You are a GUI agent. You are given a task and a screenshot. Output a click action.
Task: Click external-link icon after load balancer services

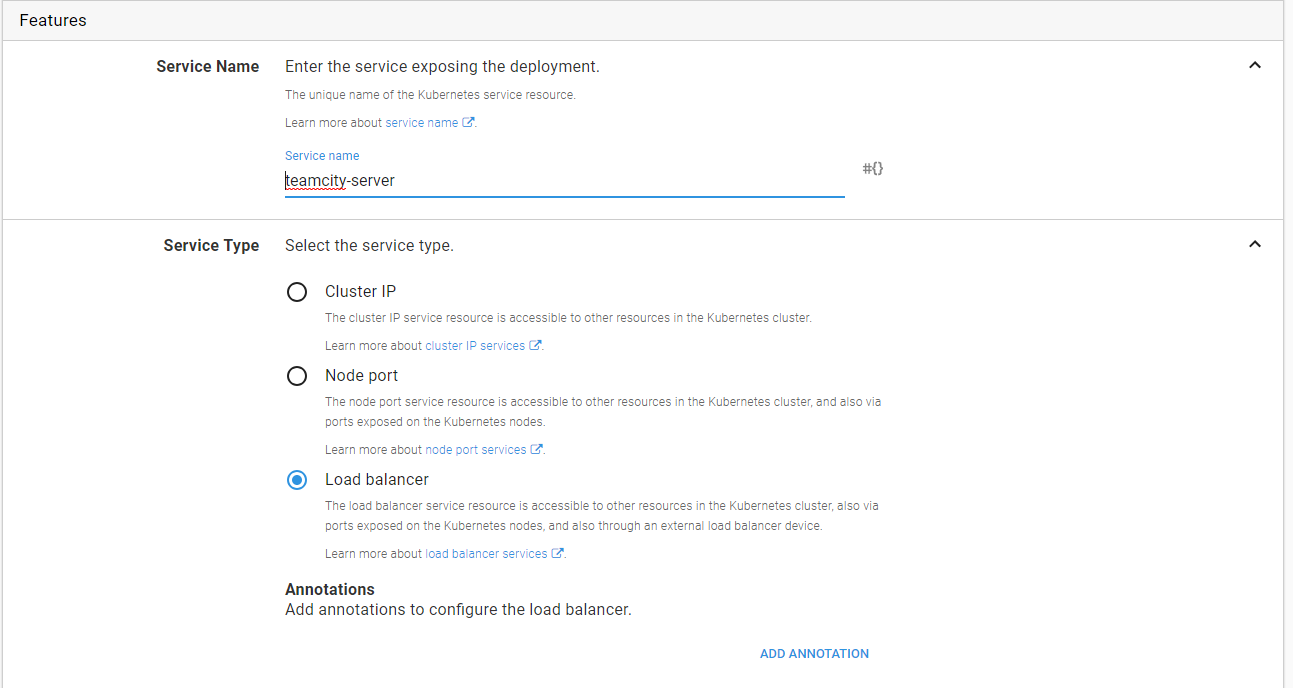pyautogui.click(x=558, y=554)
